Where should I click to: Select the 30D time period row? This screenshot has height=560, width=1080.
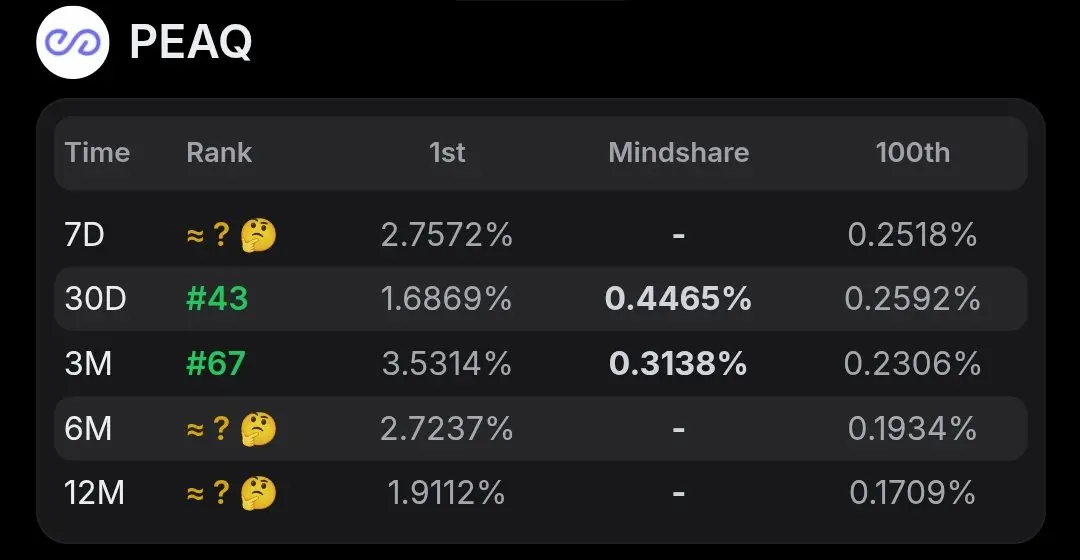[541, 298]
